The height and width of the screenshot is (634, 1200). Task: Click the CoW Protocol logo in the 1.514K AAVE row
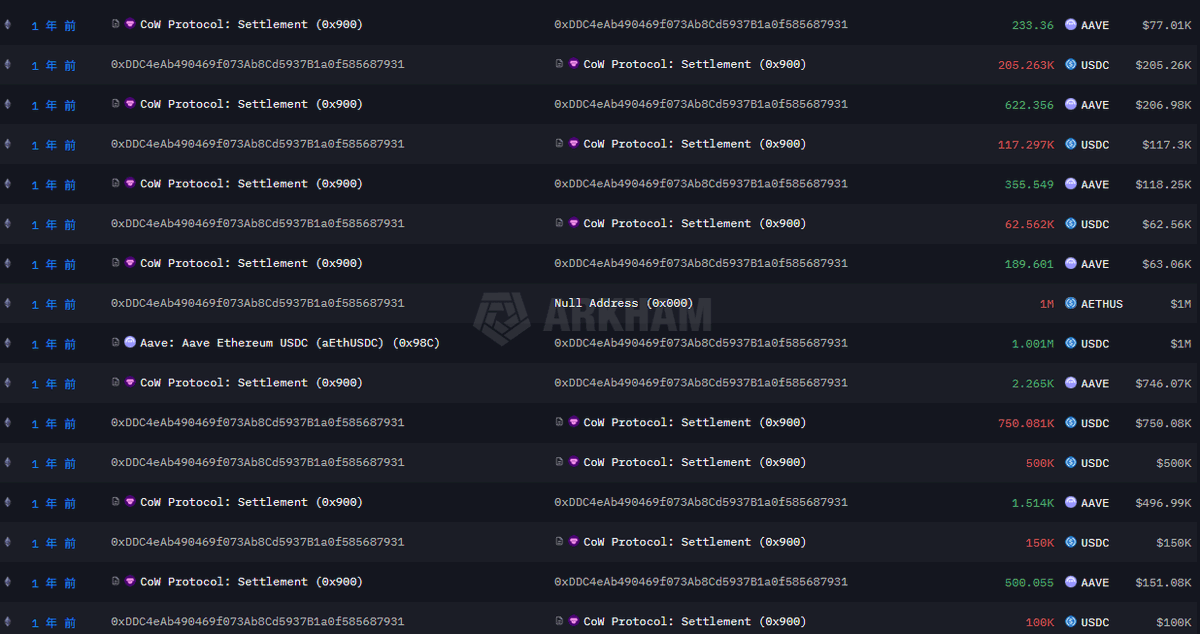[130, 502]
